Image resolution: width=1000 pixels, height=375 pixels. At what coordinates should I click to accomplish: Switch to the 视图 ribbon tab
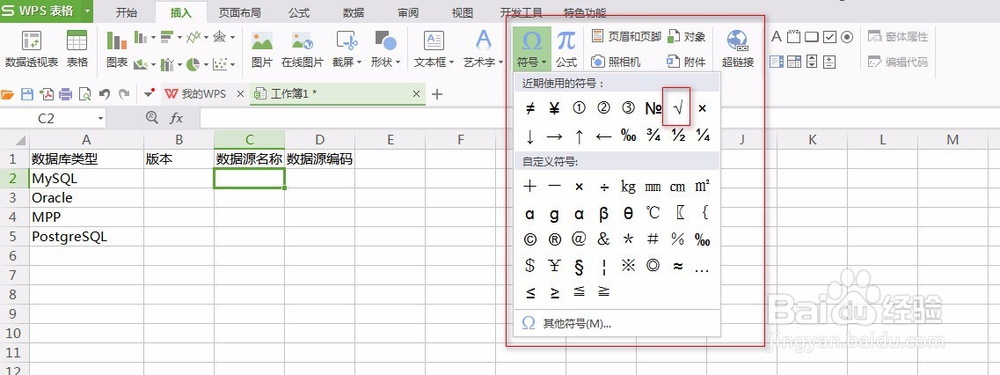coord(462,13)
